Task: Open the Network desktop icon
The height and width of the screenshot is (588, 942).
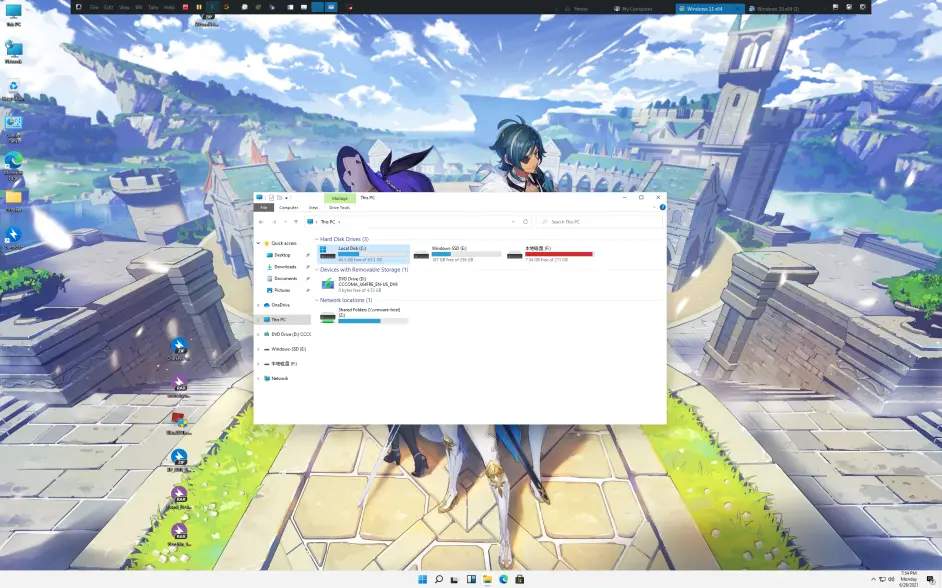Action: click(13, 52)
